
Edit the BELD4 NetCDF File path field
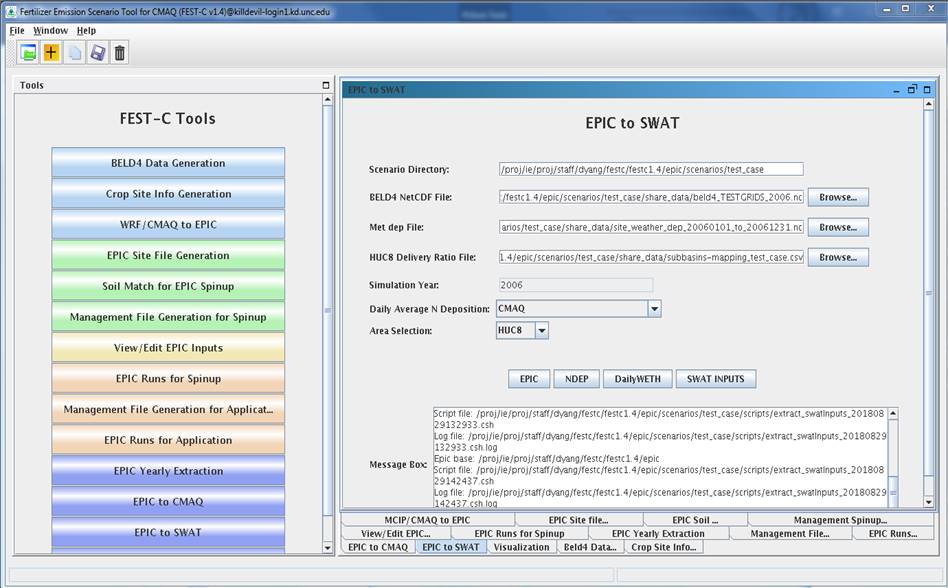(x=651, y=197)
